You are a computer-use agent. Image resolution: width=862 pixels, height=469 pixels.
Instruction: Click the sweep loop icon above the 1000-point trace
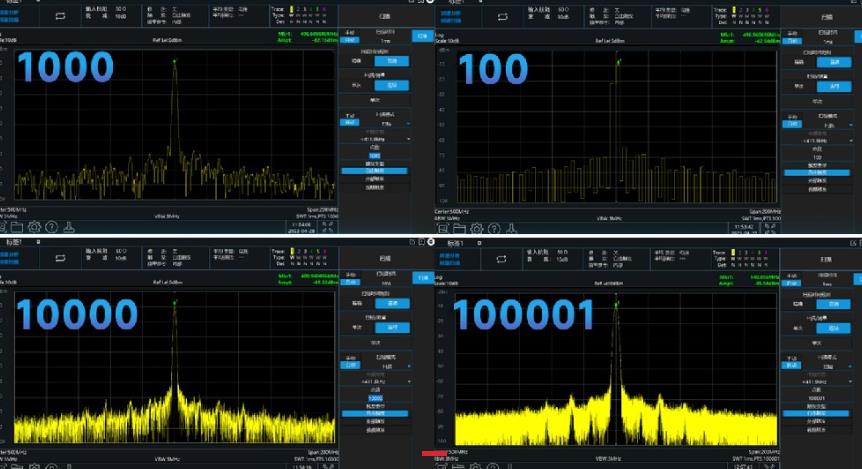[x=59, y=16]
